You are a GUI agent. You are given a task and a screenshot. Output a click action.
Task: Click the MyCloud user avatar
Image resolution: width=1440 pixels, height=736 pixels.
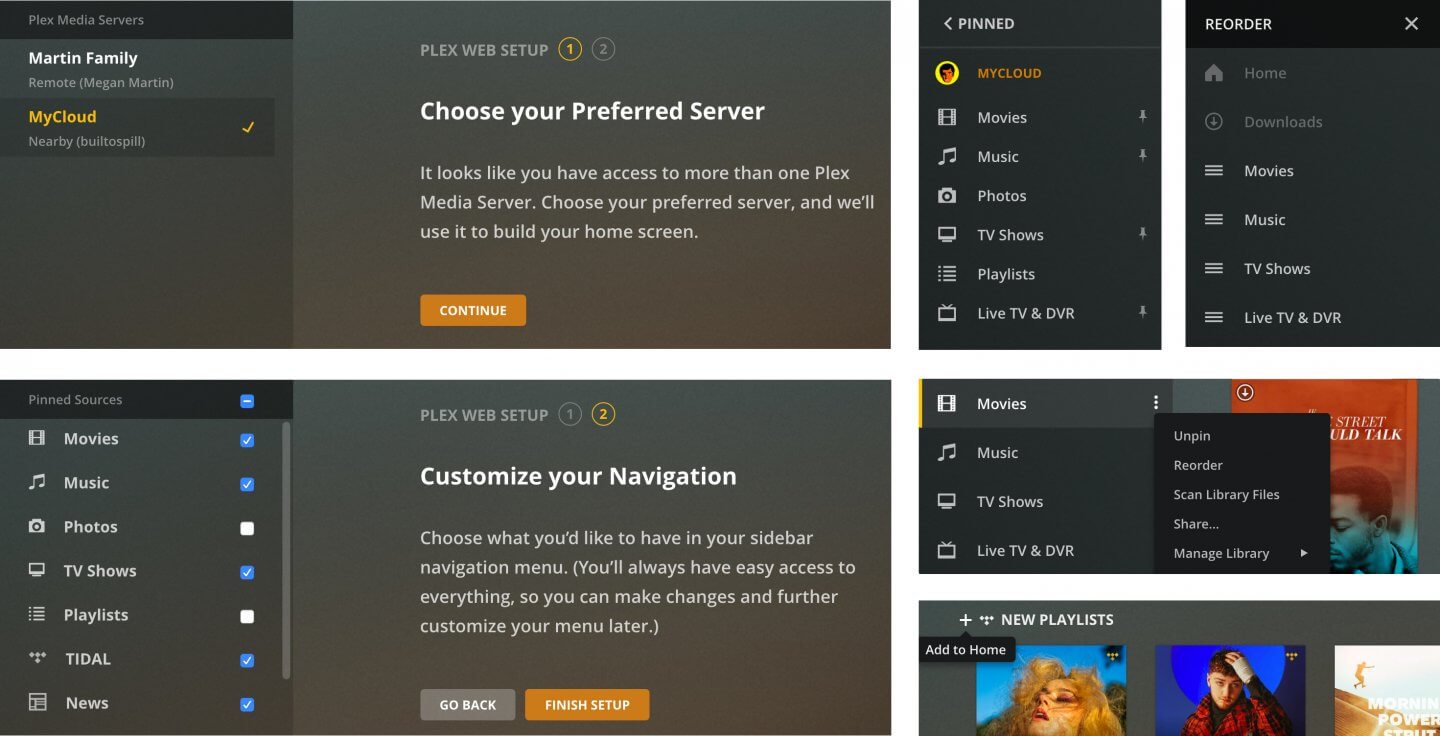946,73
